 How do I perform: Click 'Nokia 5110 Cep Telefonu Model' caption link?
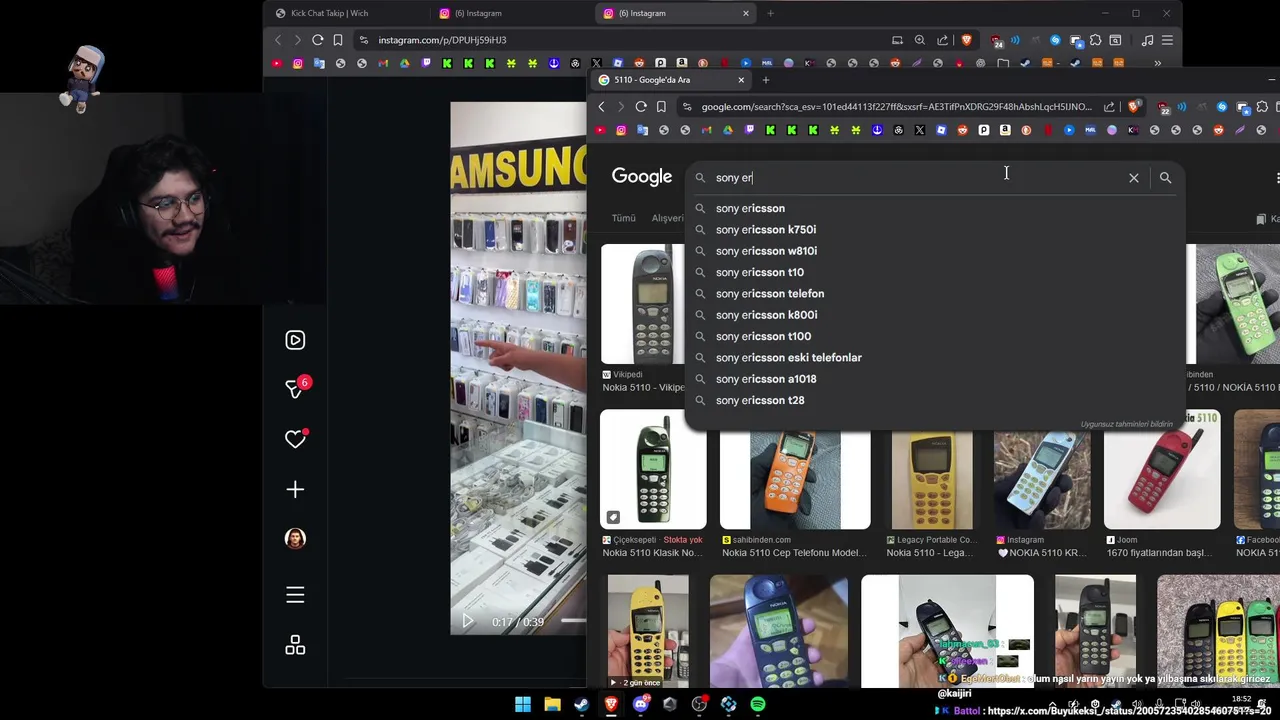tap(794, 553)
